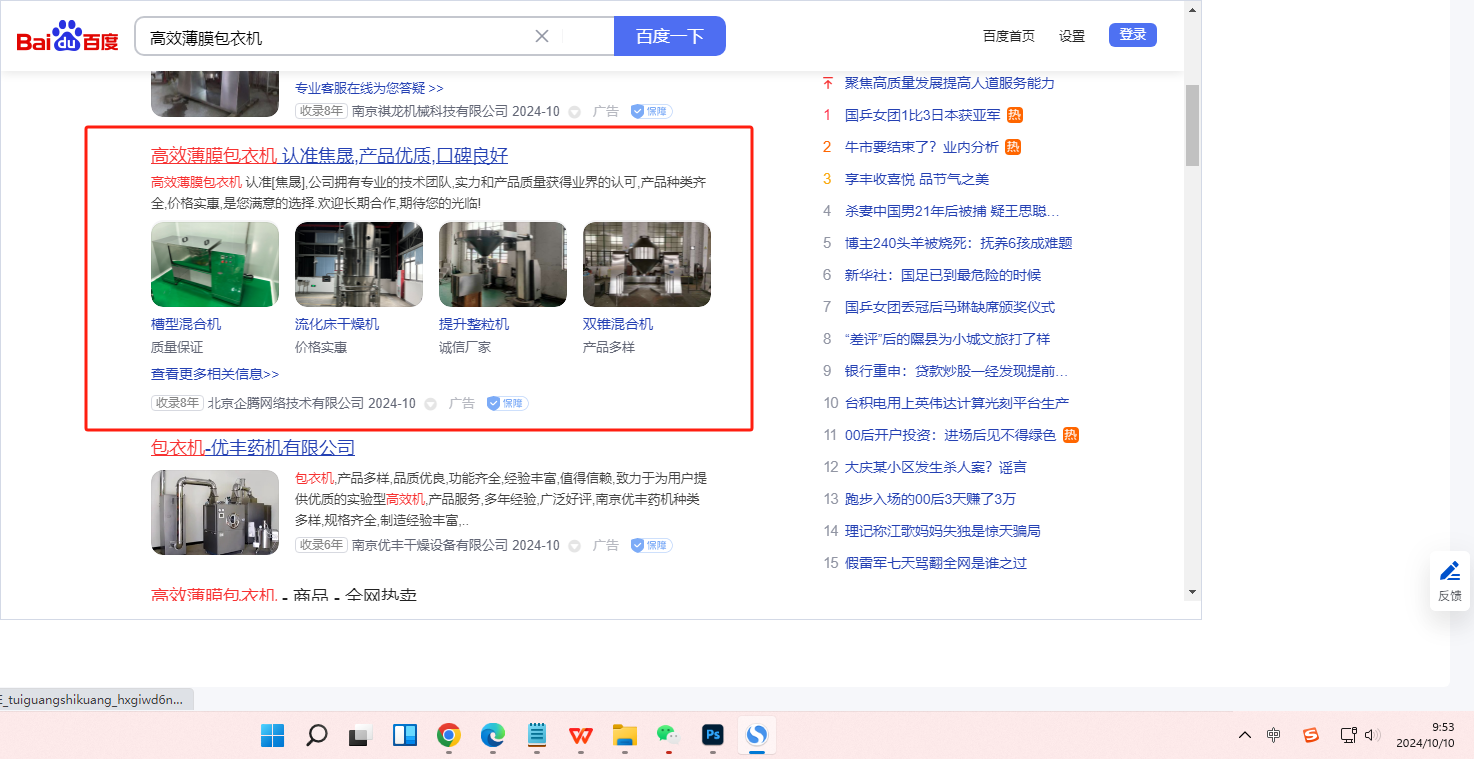Open the 流化床干燥机 product thumbnail
The image size is (1474, 759).
click(358, 264)
